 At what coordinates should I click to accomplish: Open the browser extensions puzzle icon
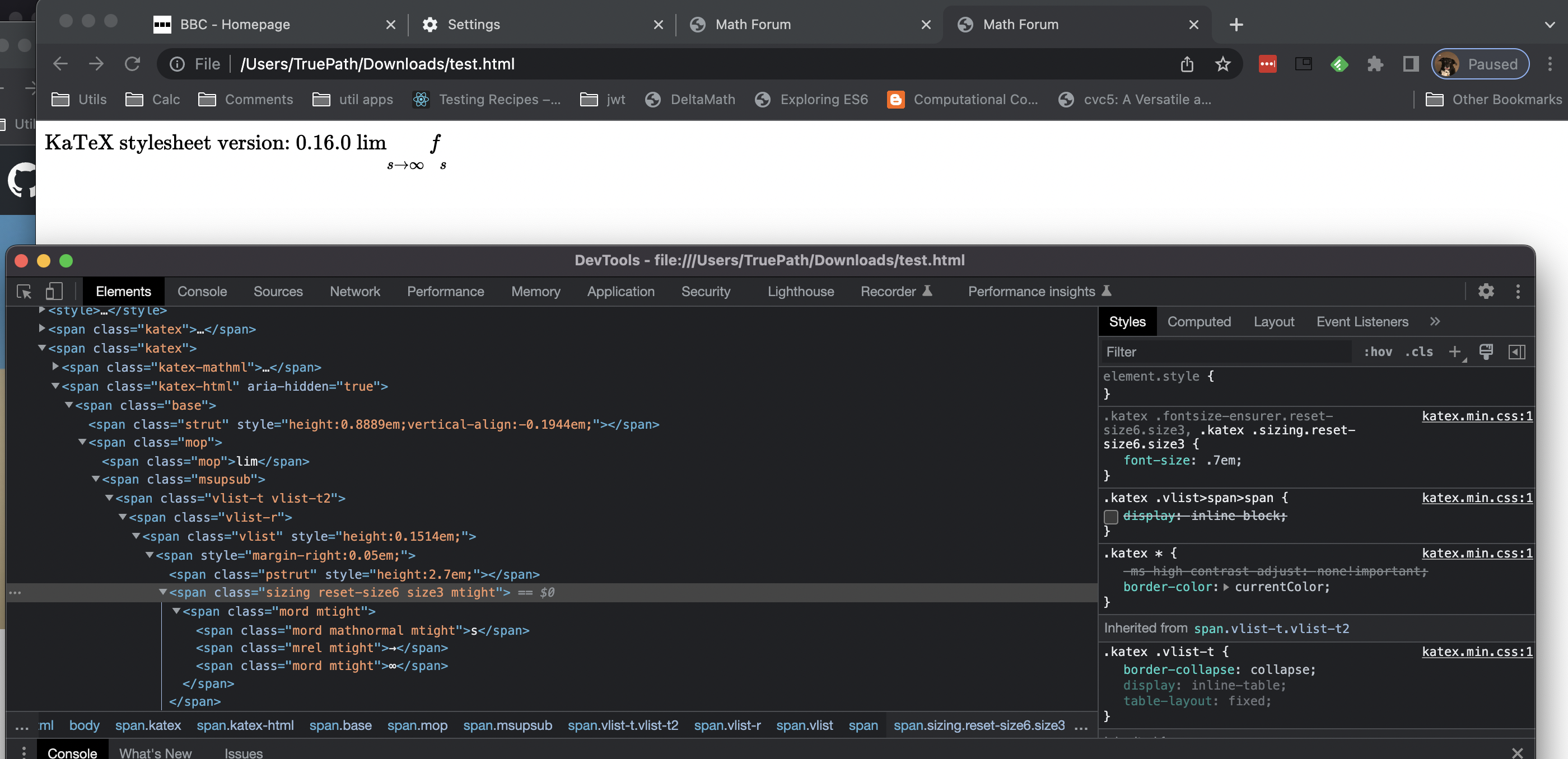[1375, 64]
